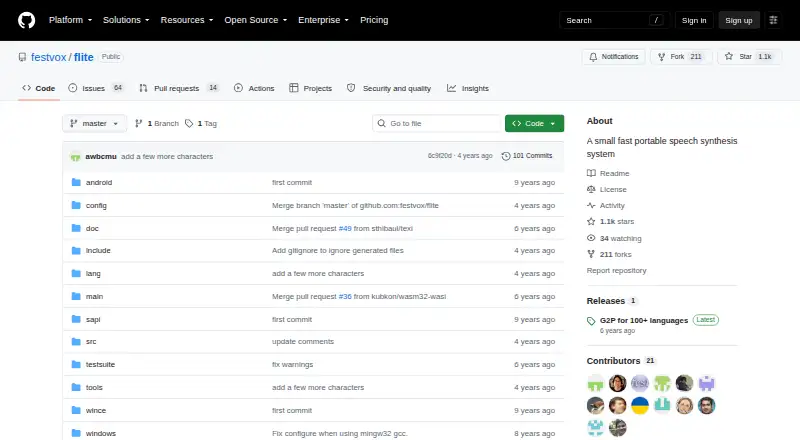Open the android folder
800x440 pixels.
(99, 182)
